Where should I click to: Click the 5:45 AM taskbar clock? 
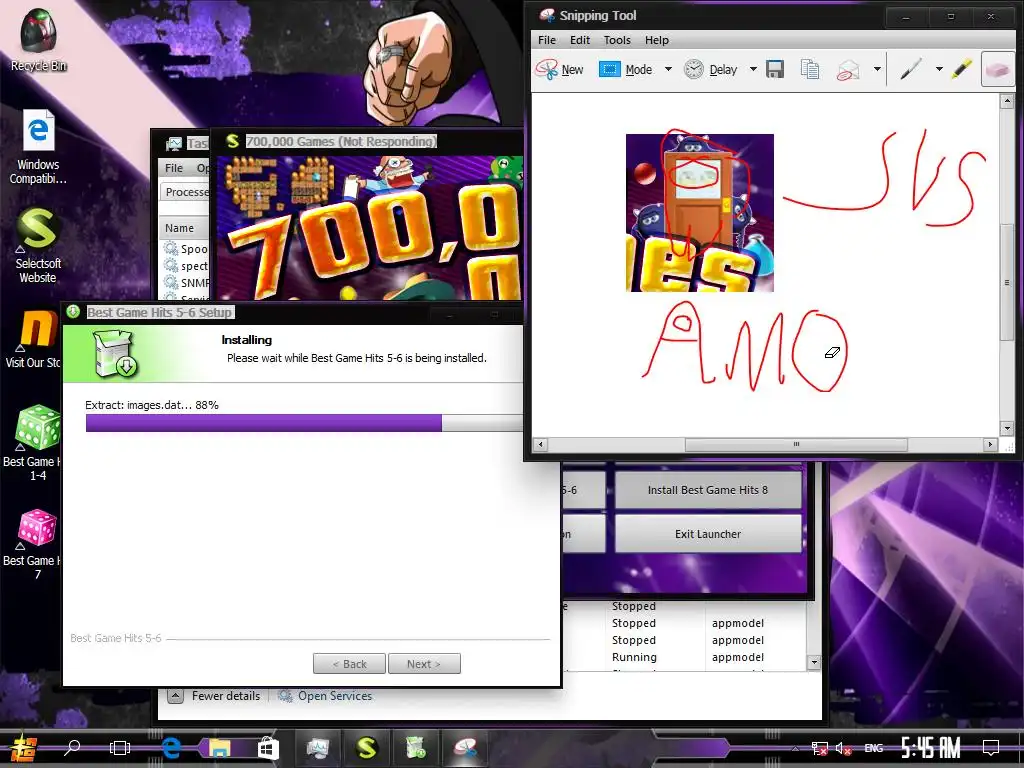click(931, 748)
